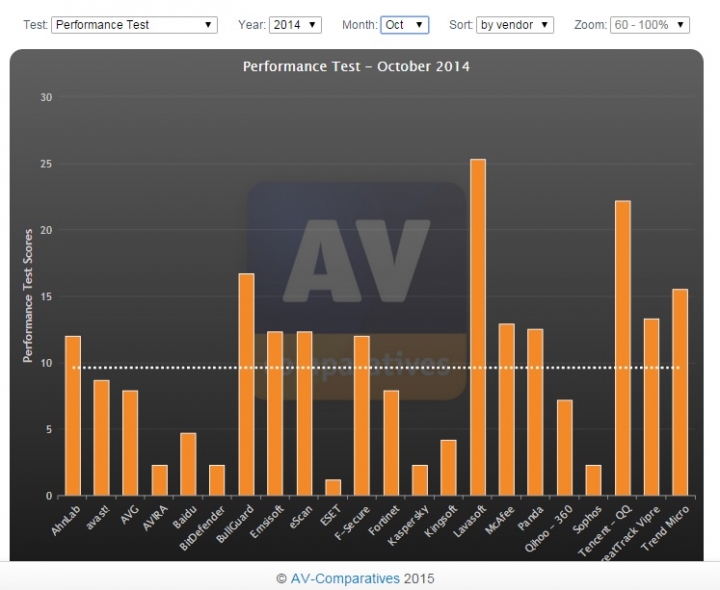Screen dimensions: 720x590
Task: Click the Qihoo - 360 axis label
Action: pos(549,528)
